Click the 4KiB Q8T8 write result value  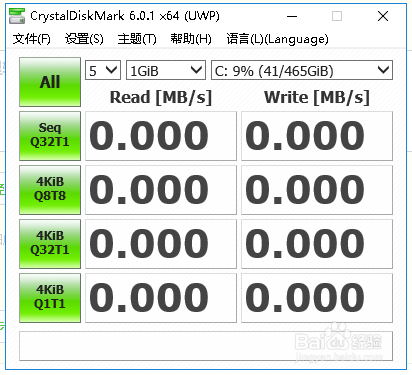click(317, 190)
